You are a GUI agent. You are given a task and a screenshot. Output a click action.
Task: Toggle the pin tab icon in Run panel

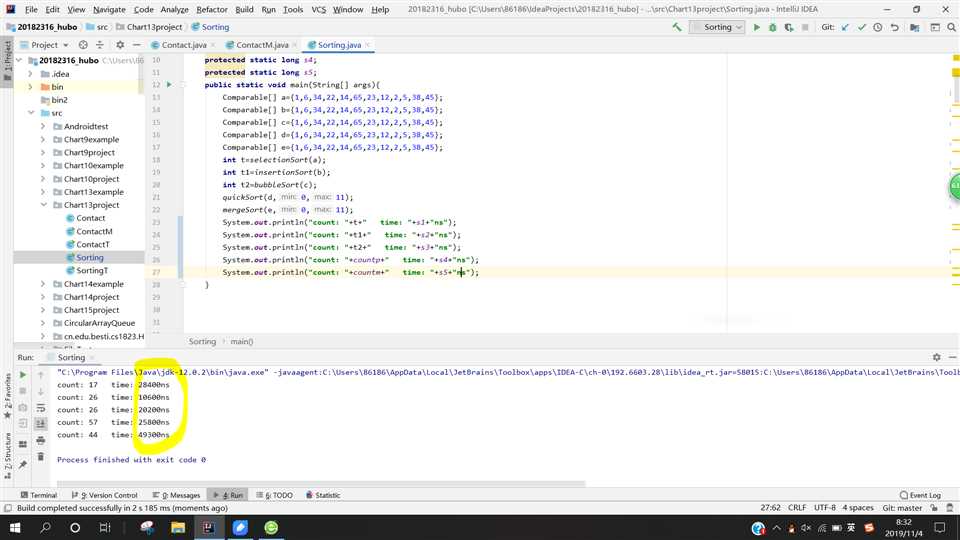(x=23, y=466)
